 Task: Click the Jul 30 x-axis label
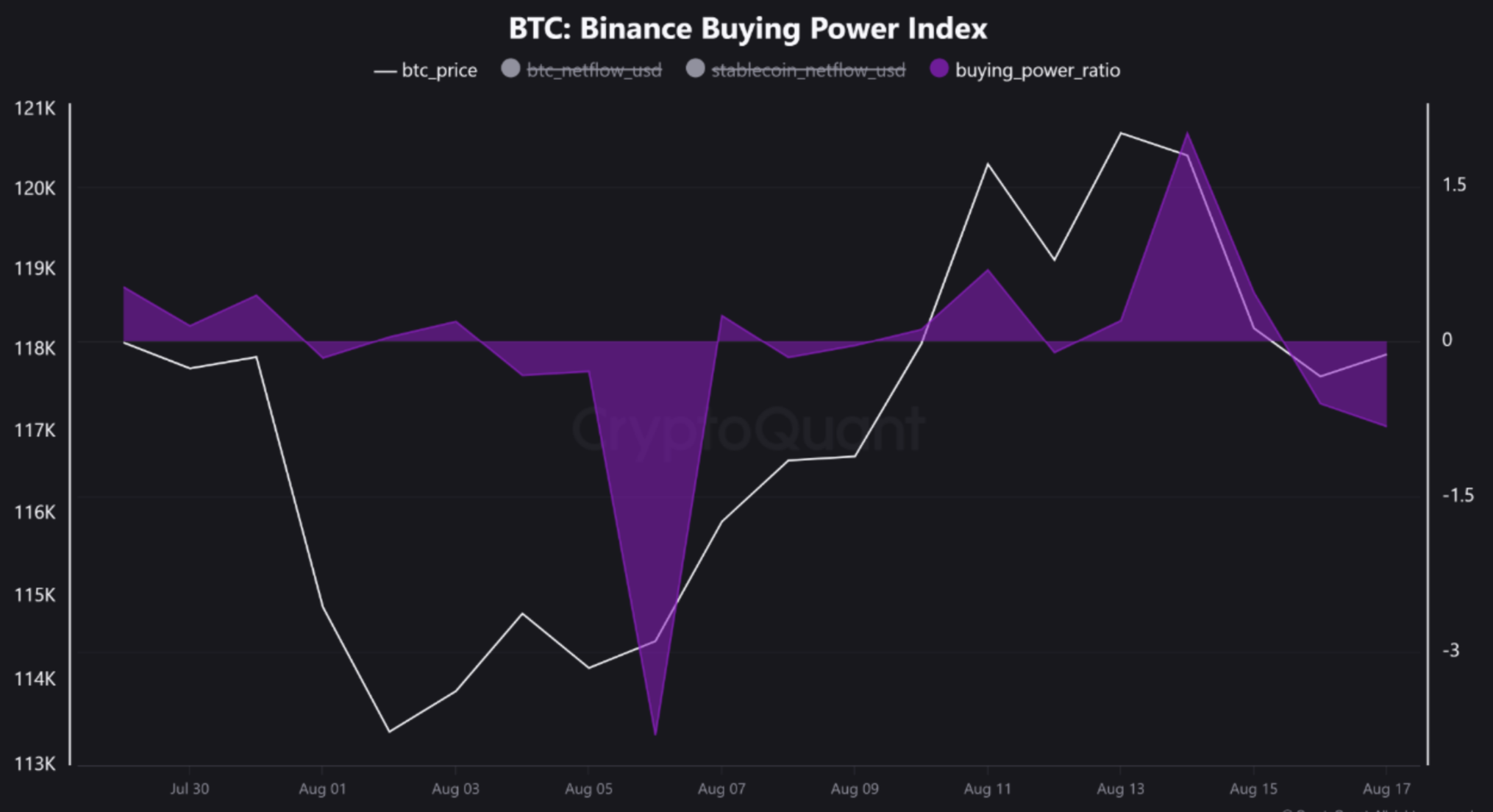[x=190, y=789]
